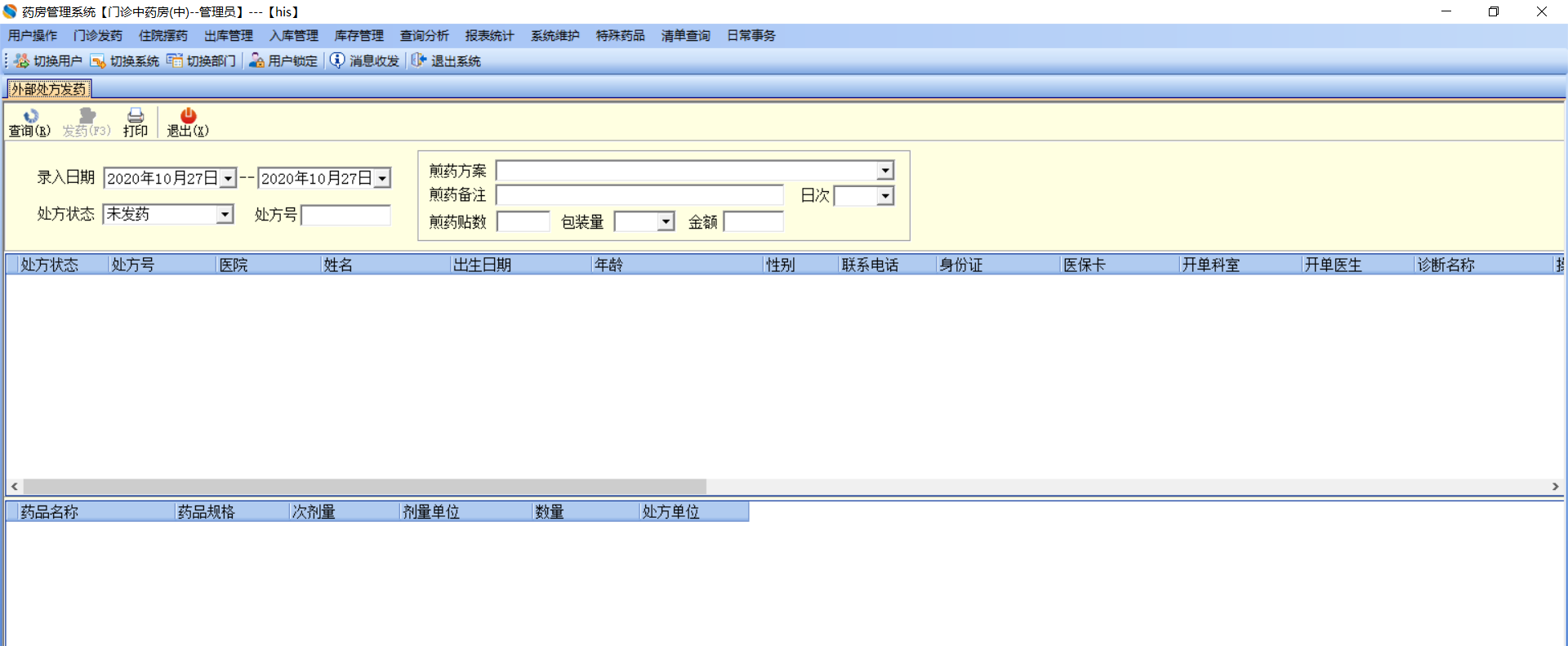
Task: Focus the 煎药贴数 input field
Action: pos(523,221)
